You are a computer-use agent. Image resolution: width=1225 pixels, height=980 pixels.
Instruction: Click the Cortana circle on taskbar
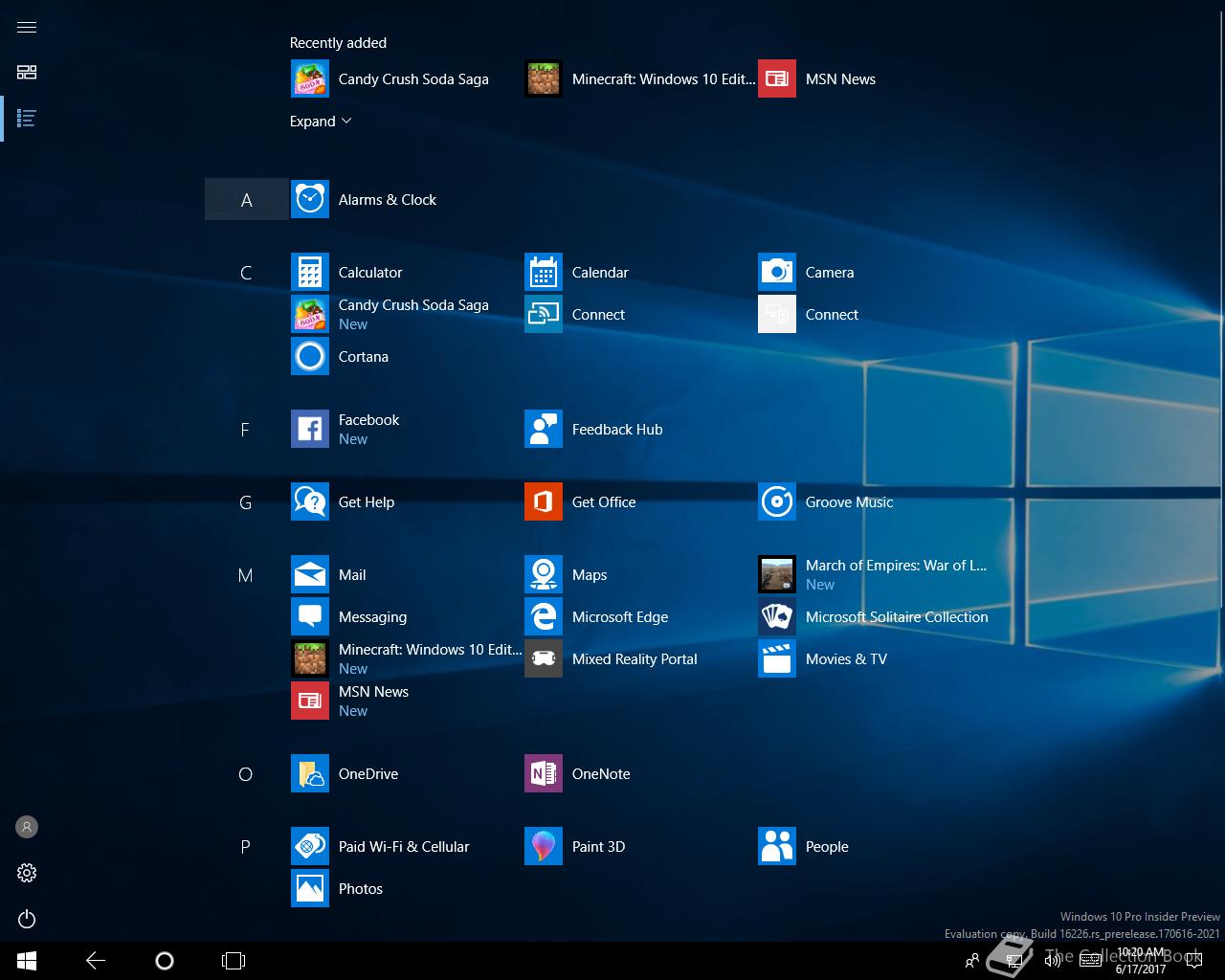coord(165,961)
